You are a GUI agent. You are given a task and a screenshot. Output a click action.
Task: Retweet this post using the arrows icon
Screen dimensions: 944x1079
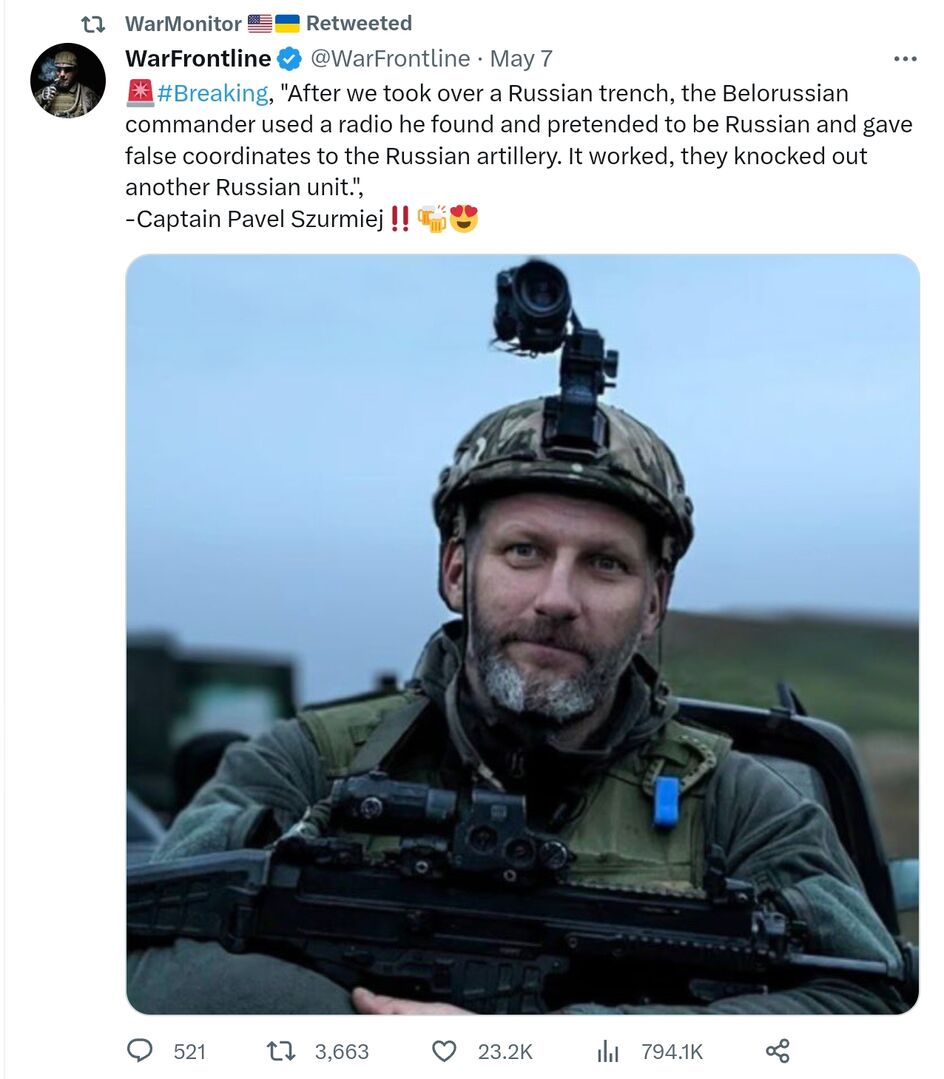tap(281, 1051)
